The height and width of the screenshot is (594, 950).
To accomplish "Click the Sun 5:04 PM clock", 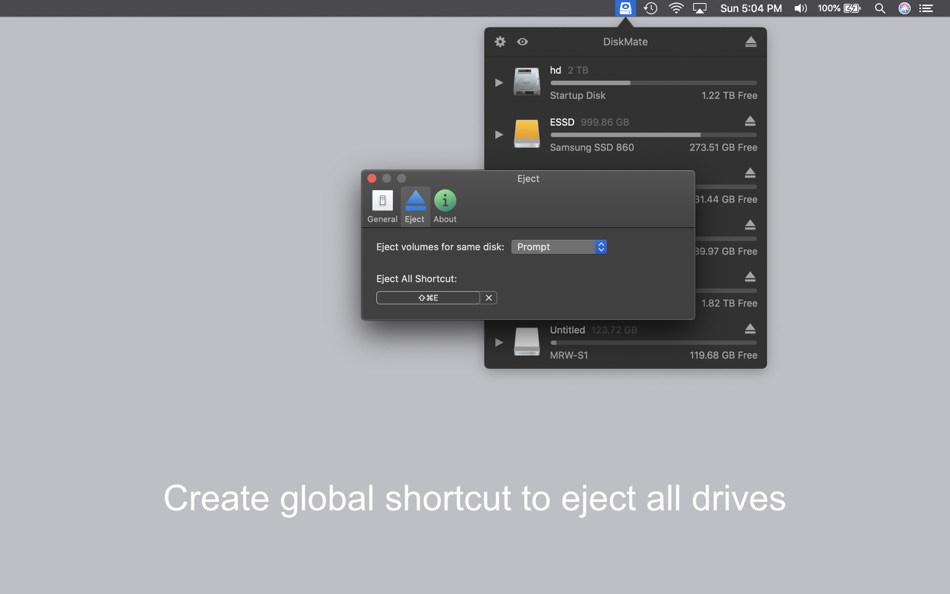I will 751,8.
